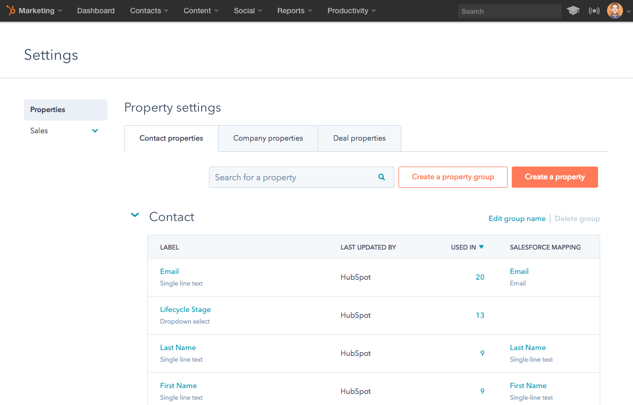The image size is (633, 405).
Task: Click the Edit group name link
Action: pyautogui.click(x=516, y=218)
